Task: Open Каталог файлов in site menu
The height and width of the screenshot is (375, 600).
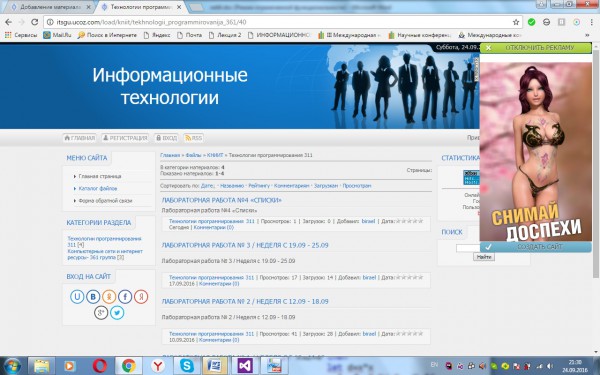Action: pyautogui.click(x=98, y=189)
